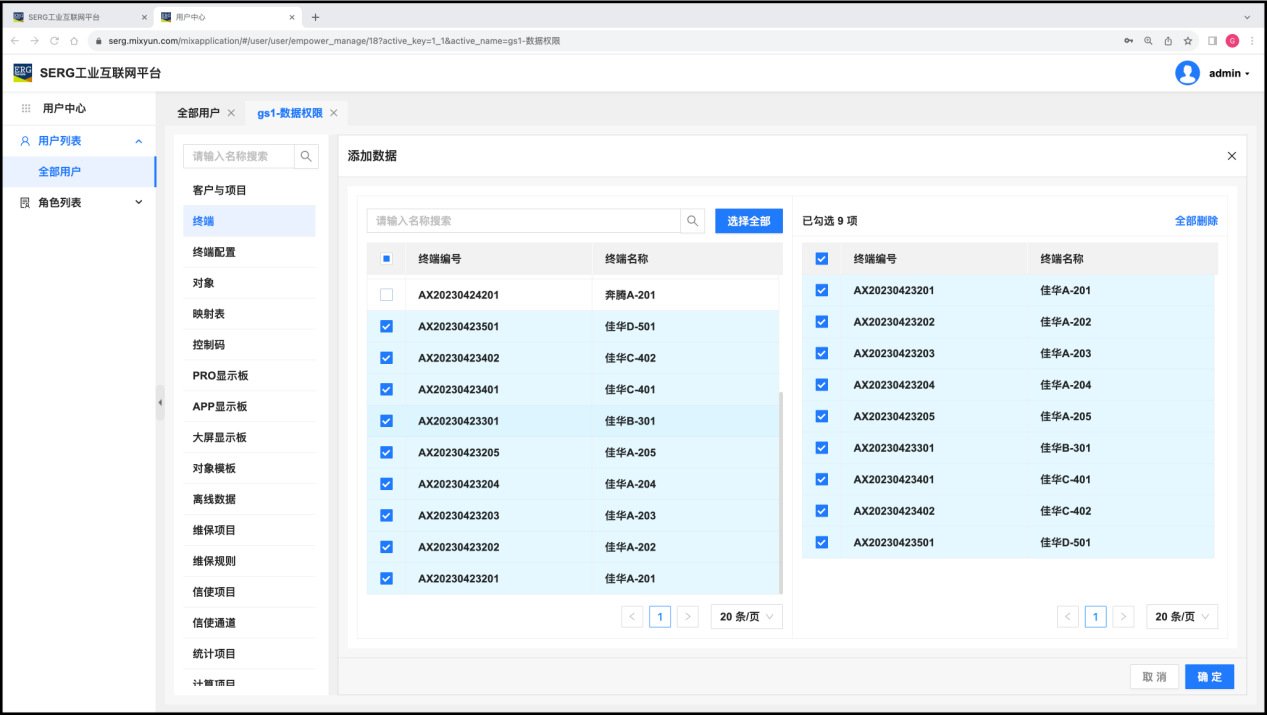Close the 添加数据 dialog with the X
This screenshot has width=1267, height=715.
[1231, 156]
